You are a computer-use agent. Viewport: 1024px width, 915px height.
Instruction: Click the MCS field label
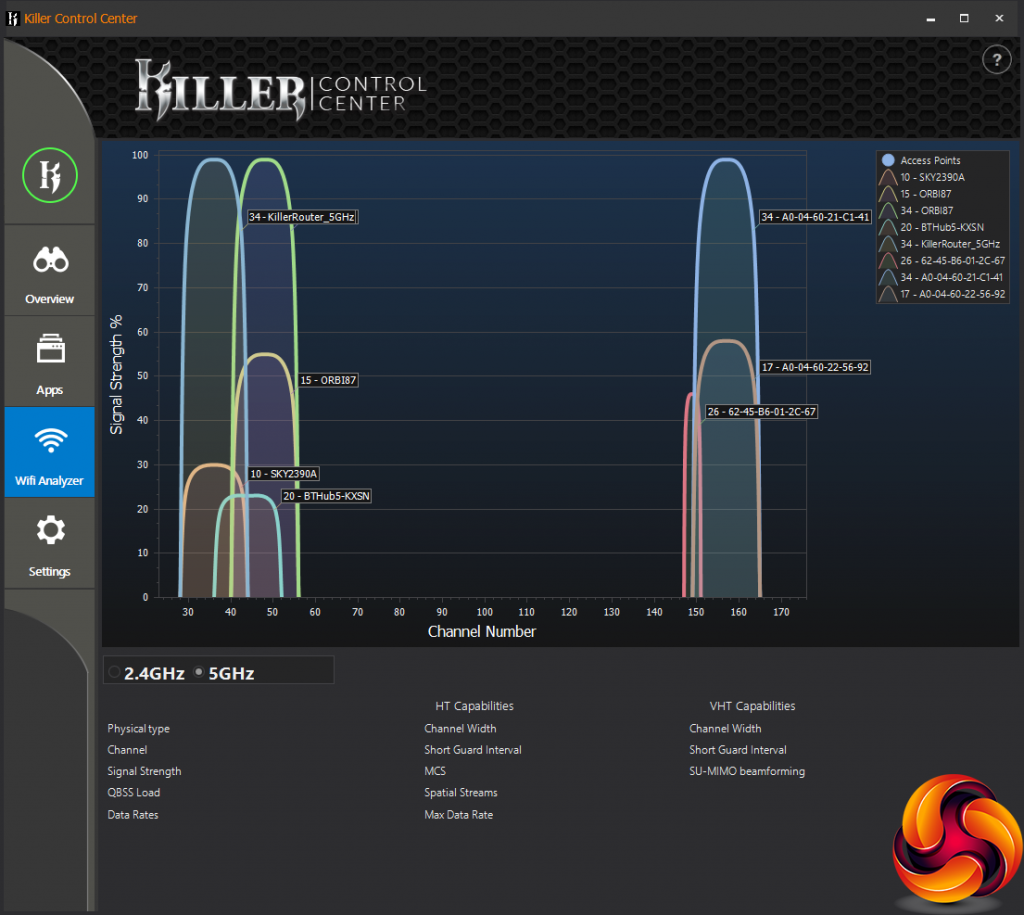(x=435, y=771)
